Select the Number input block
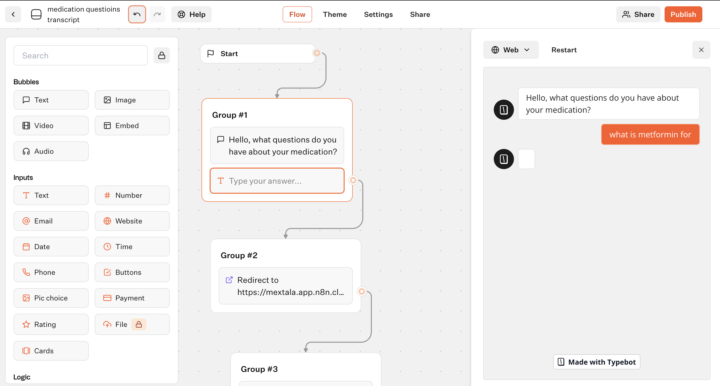This screenshot has width=720, height=386. coord(132,195)
